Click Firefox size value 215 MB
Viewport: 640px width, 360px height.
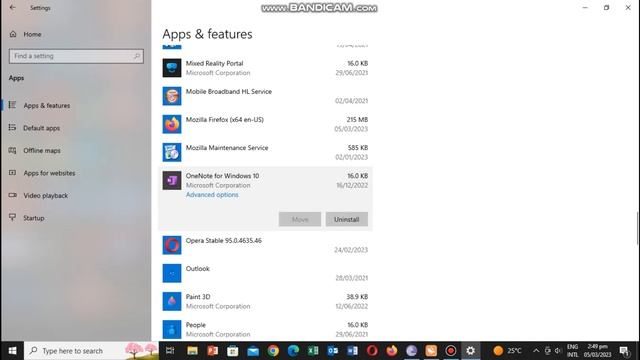coord(357,120)
